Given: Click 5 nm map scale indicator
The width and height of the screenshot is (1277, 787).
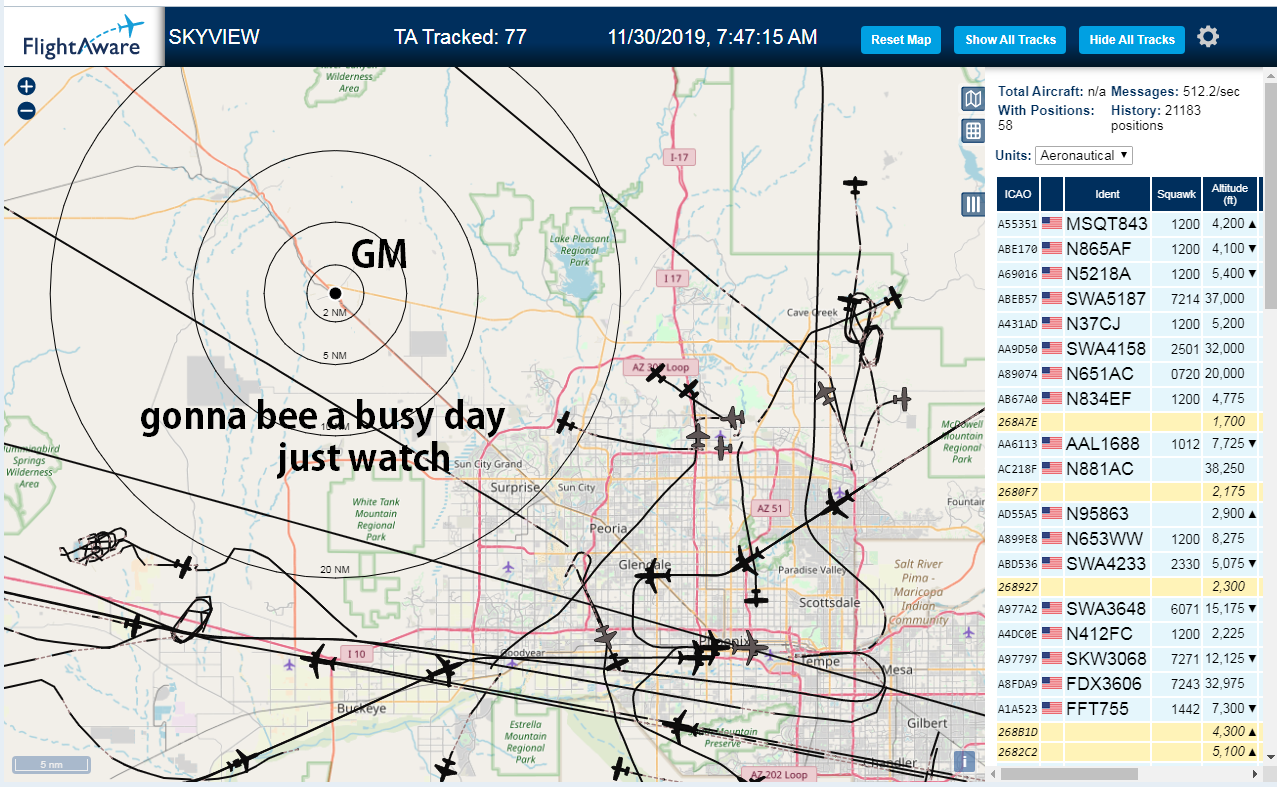Looking at the screenshot, I should 51,765.
